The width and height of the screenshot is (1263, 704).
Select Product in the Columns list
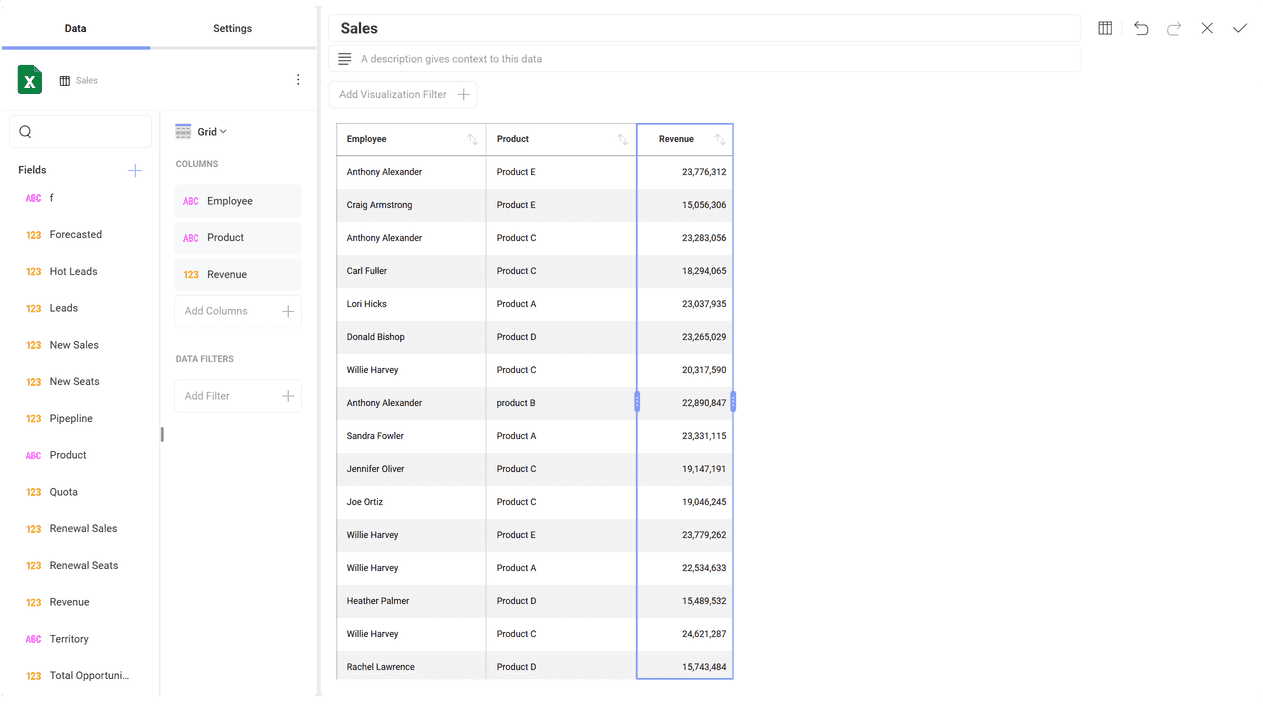click(238, 238)
